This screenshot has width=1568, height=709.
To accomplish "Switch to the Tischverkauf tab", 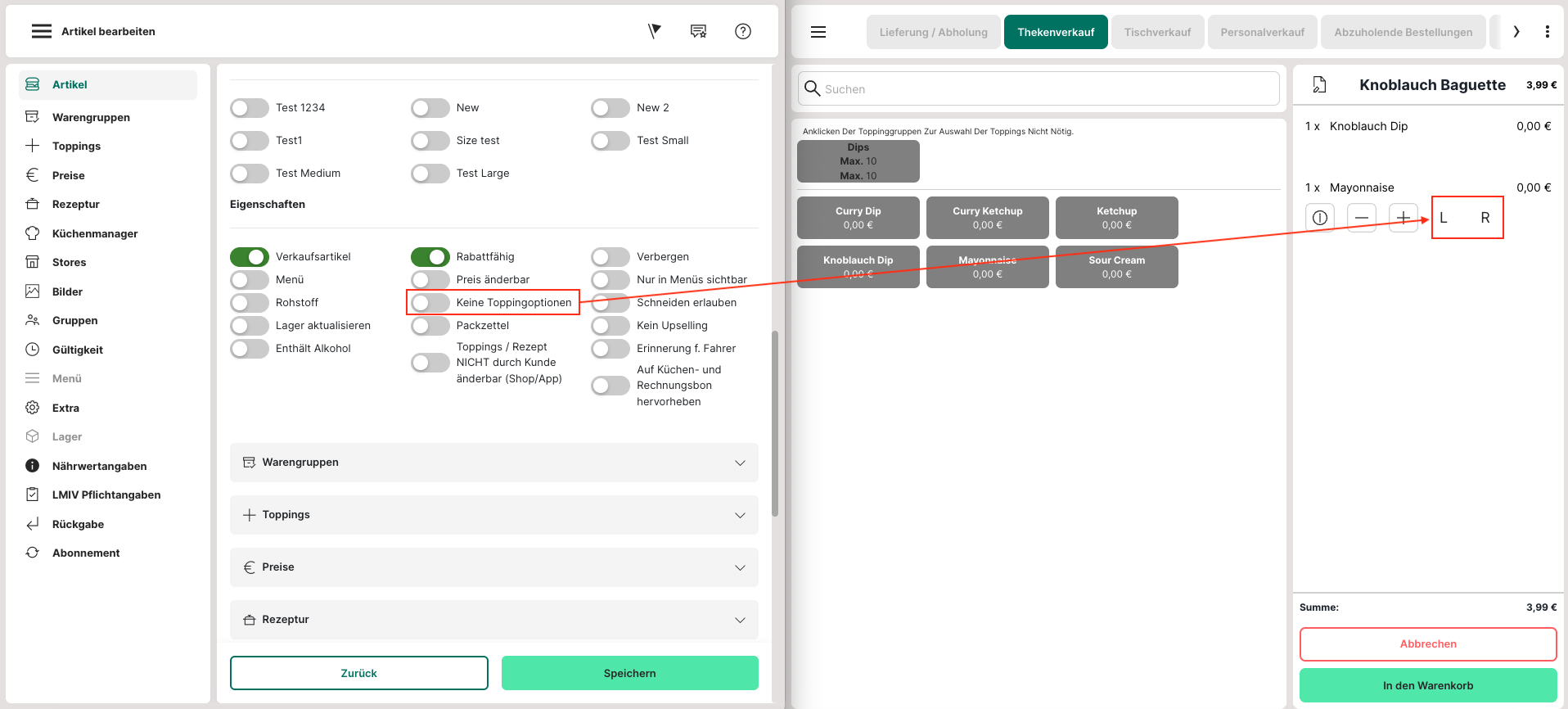I will pos(1156,32).
